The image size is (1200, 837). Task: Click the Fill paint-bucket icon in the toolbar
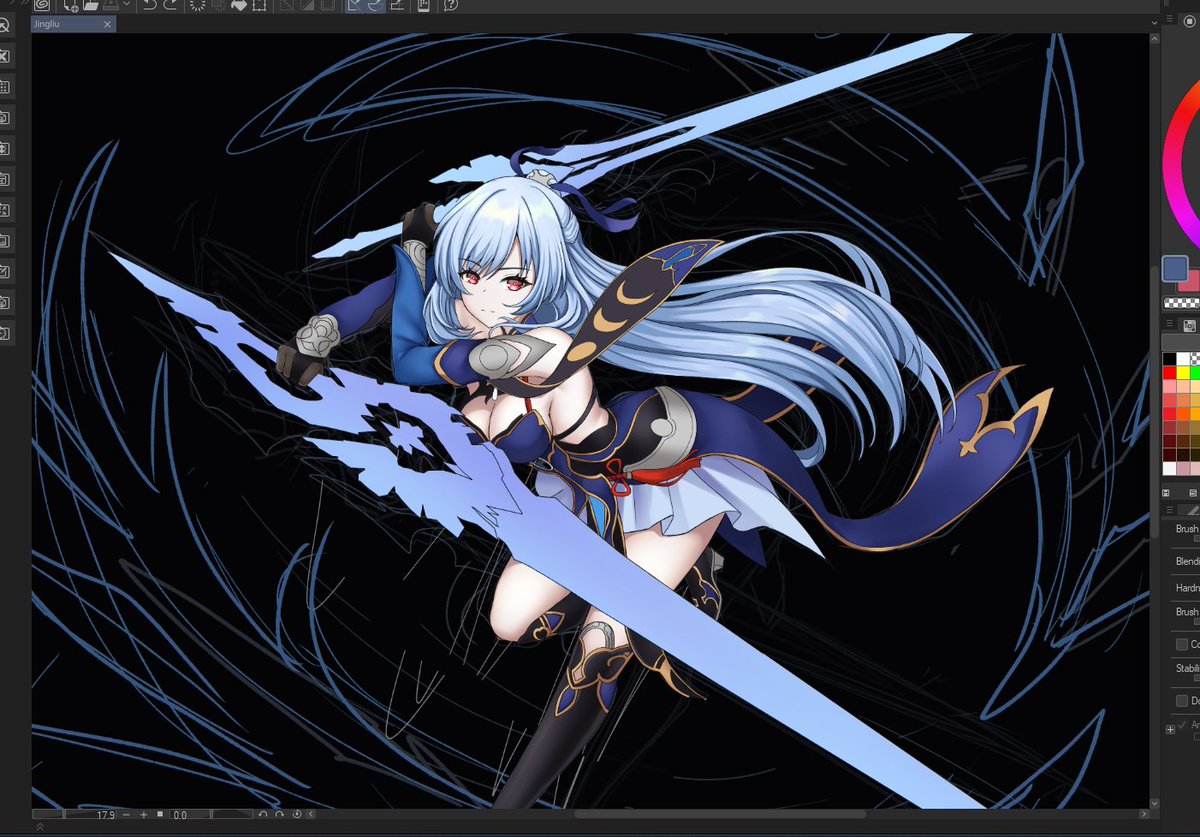point(239,6)
